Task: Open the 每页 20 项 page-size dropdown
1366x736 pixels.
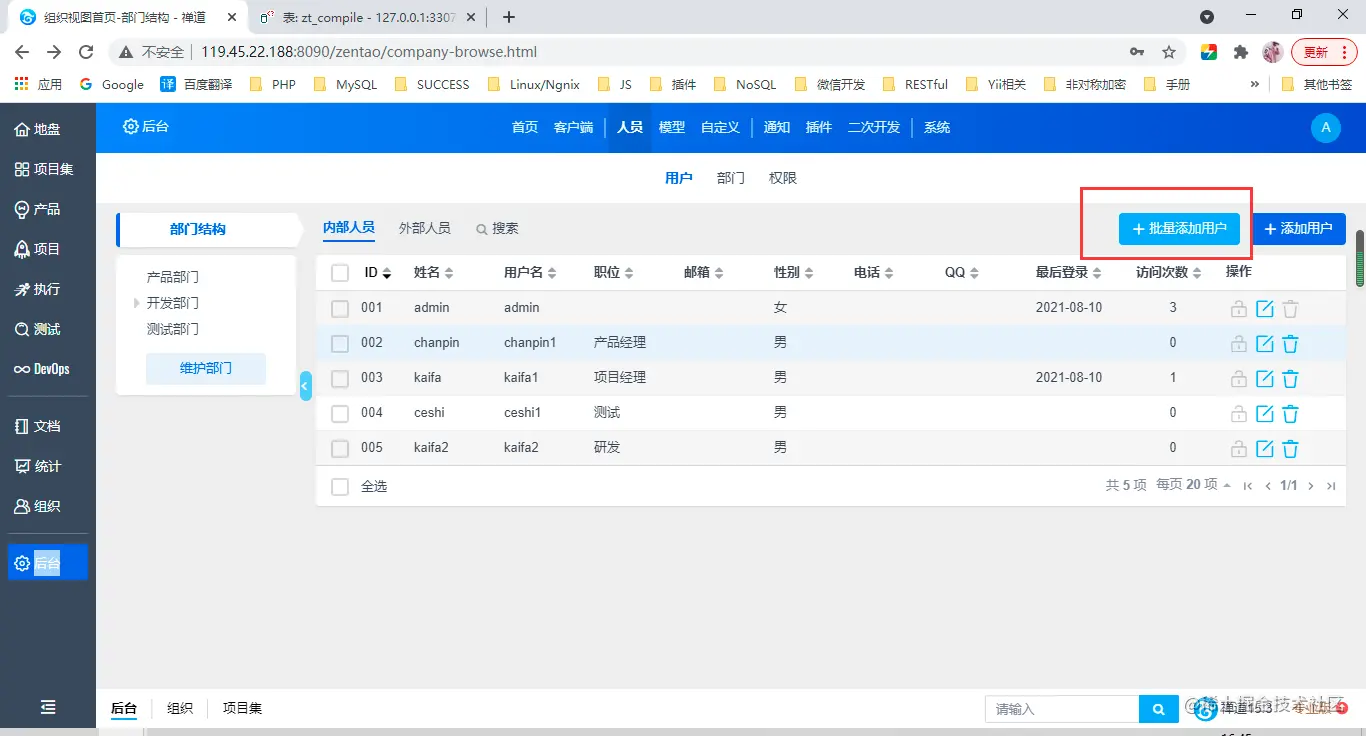Action: tap(1193, 485)
